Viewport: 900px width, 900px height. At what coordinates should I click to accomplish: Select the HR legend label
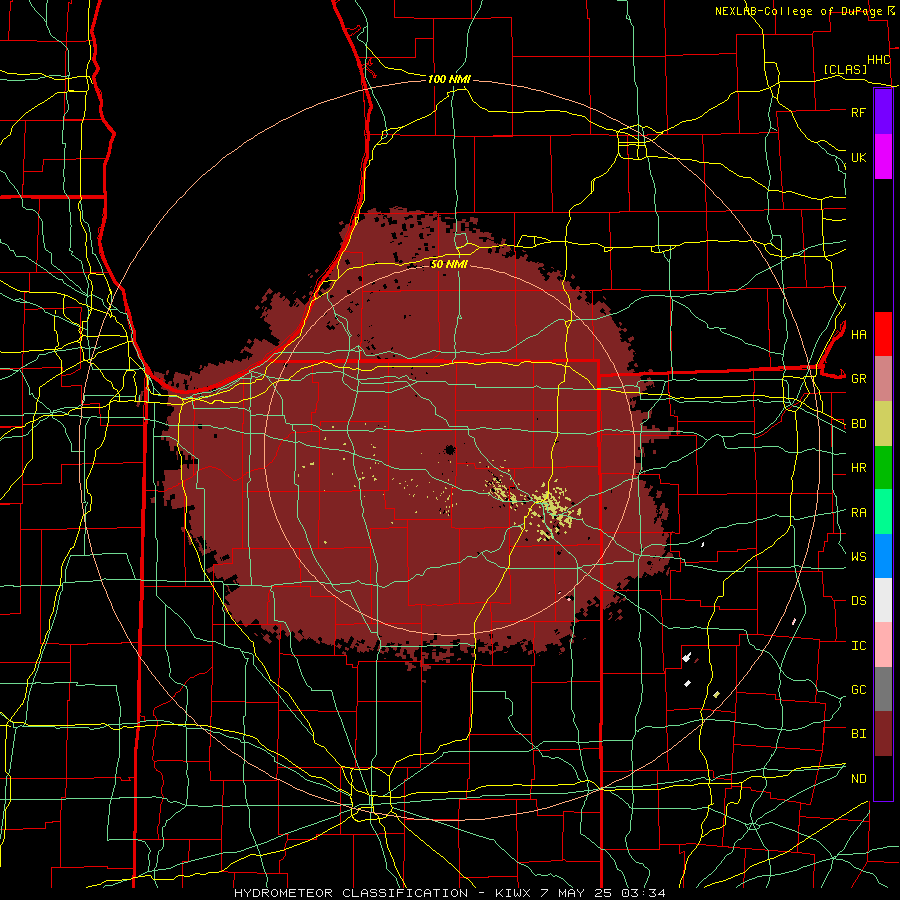[858, 468]
